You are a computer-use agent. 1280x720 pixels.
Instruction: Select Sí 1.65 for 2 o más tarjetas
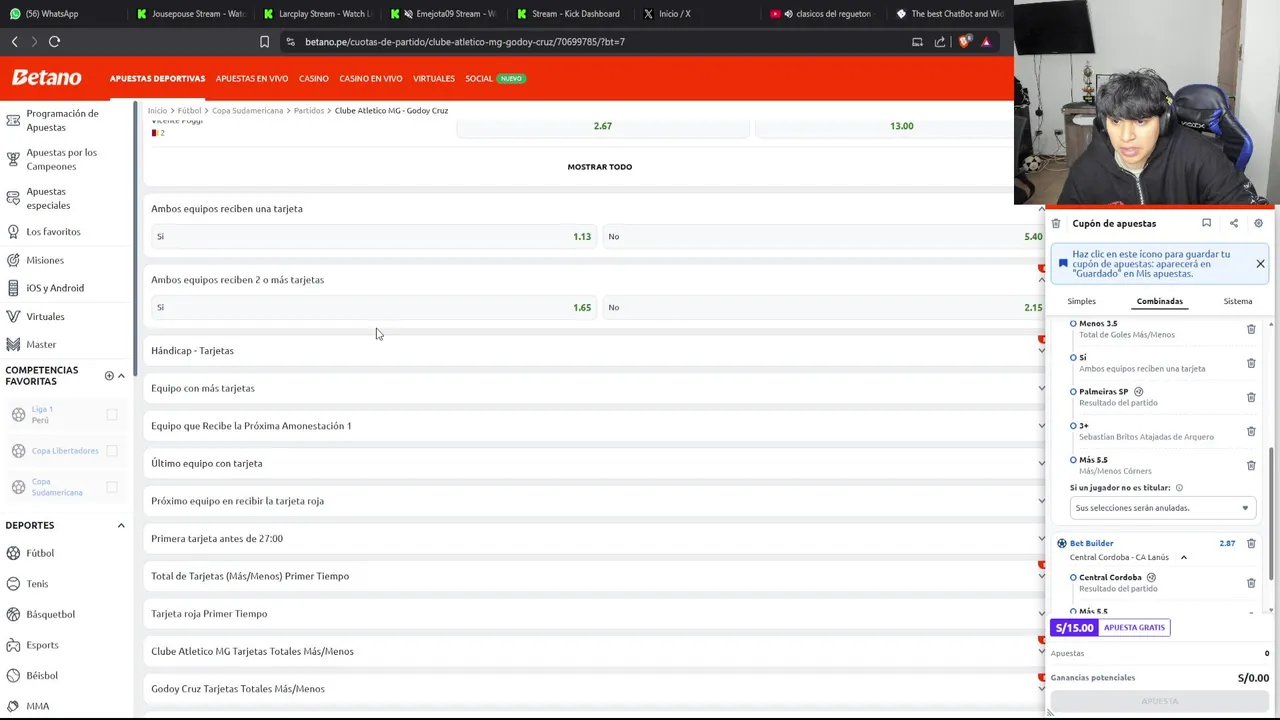click(x=373, y=307)
